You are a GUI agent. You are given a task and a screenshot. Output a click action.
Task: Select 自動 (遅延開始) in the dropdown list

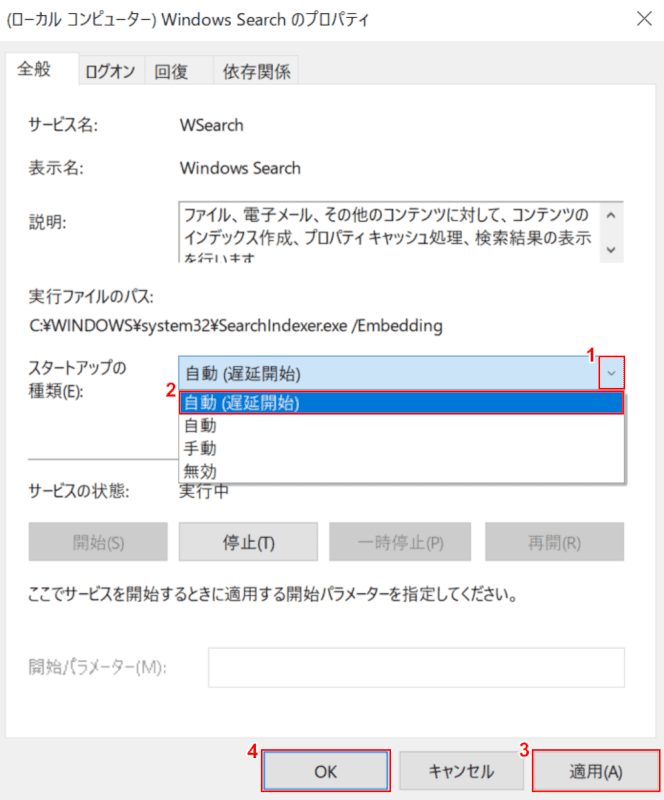coord(401,403)
